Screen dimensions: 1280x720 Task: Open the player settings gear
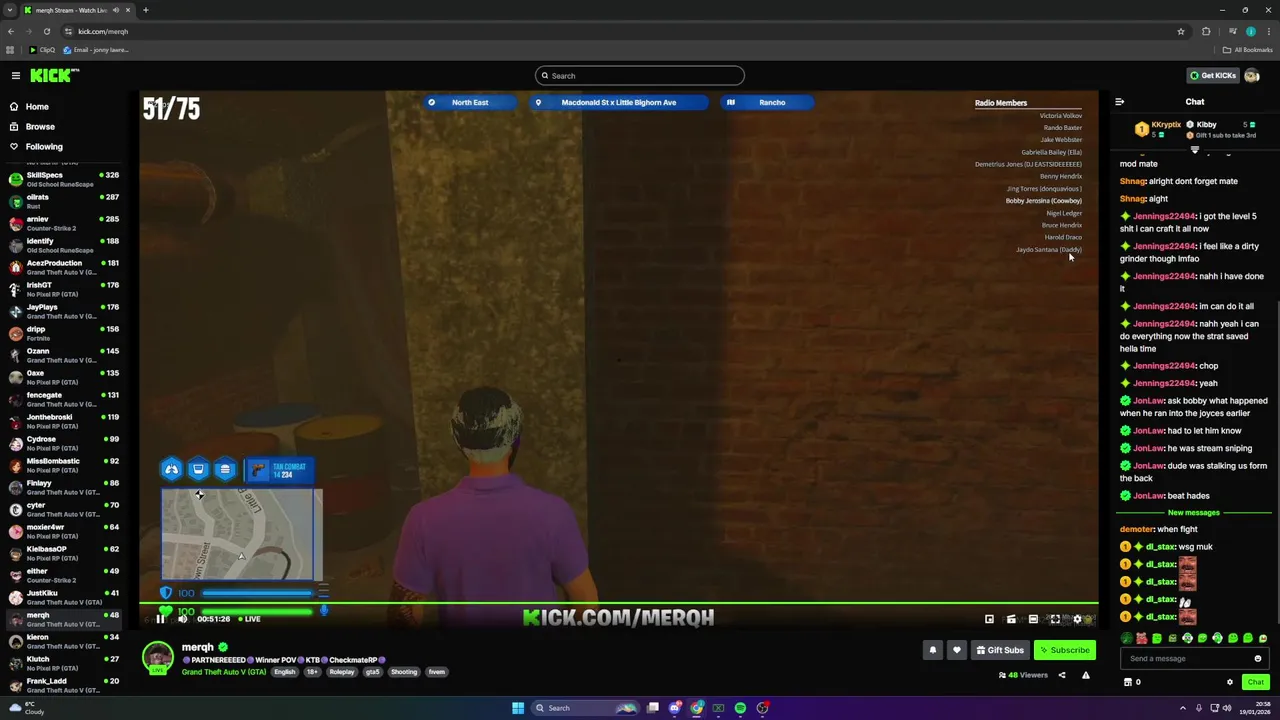[1076, 619]
